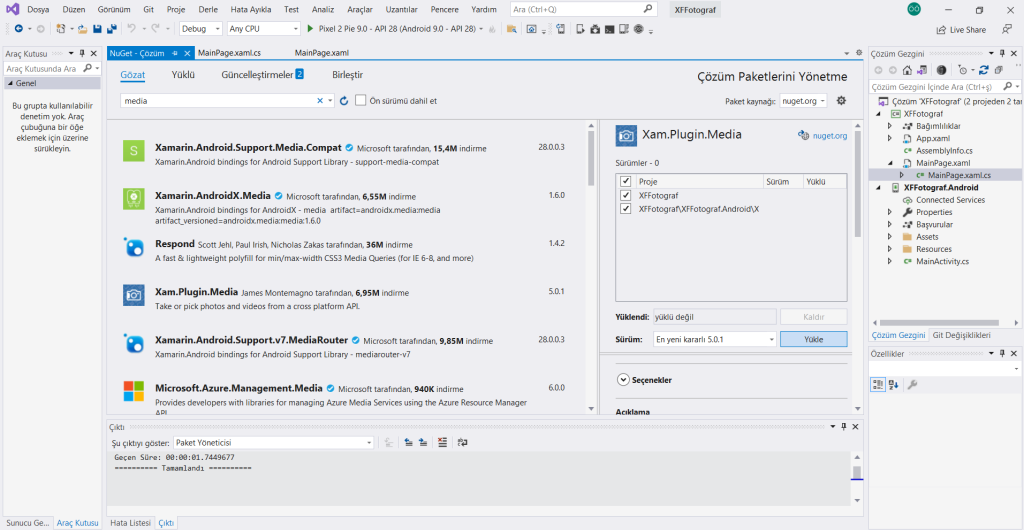Refresh the NuGet package search results

(x=345, y=101)
